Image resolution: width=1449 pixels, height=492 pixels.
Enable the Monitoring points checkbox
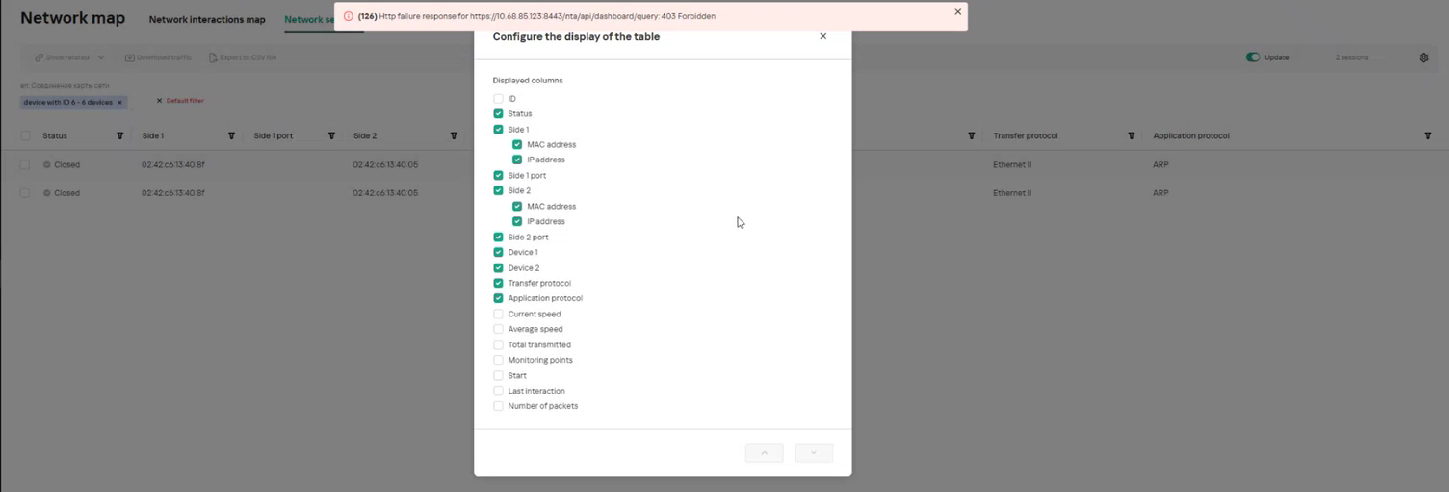498,360
